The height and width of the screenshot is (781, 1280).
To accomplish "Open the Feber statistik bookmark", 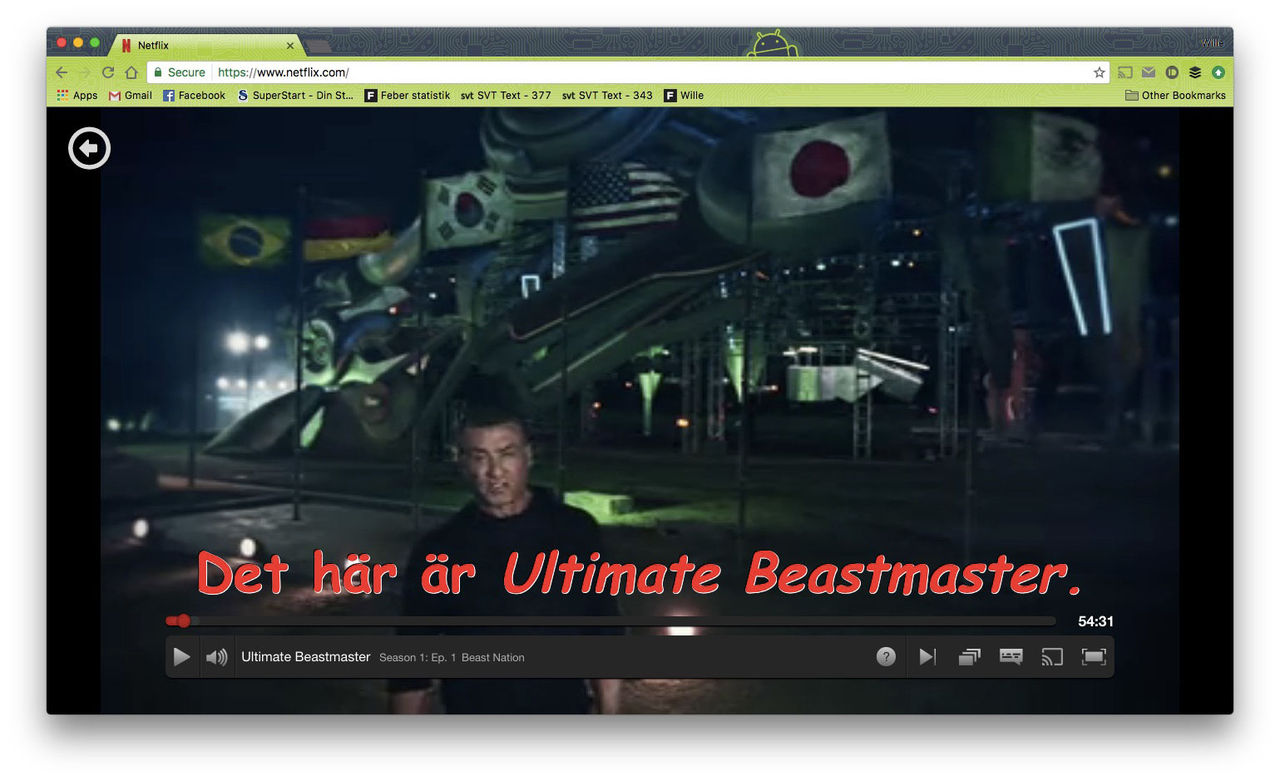I will tap(407, 95).
